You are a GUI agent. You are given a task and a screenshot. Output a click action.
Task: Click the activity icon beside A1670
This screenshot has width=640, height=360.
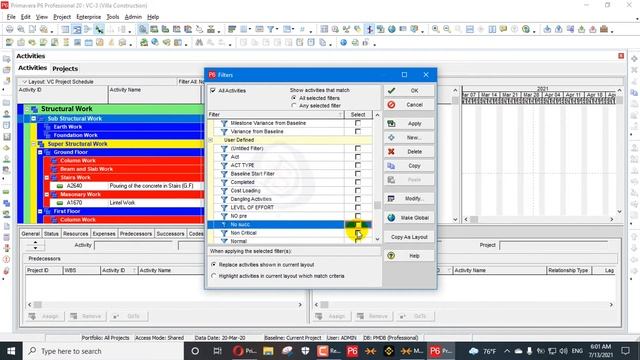click(60, 203)
